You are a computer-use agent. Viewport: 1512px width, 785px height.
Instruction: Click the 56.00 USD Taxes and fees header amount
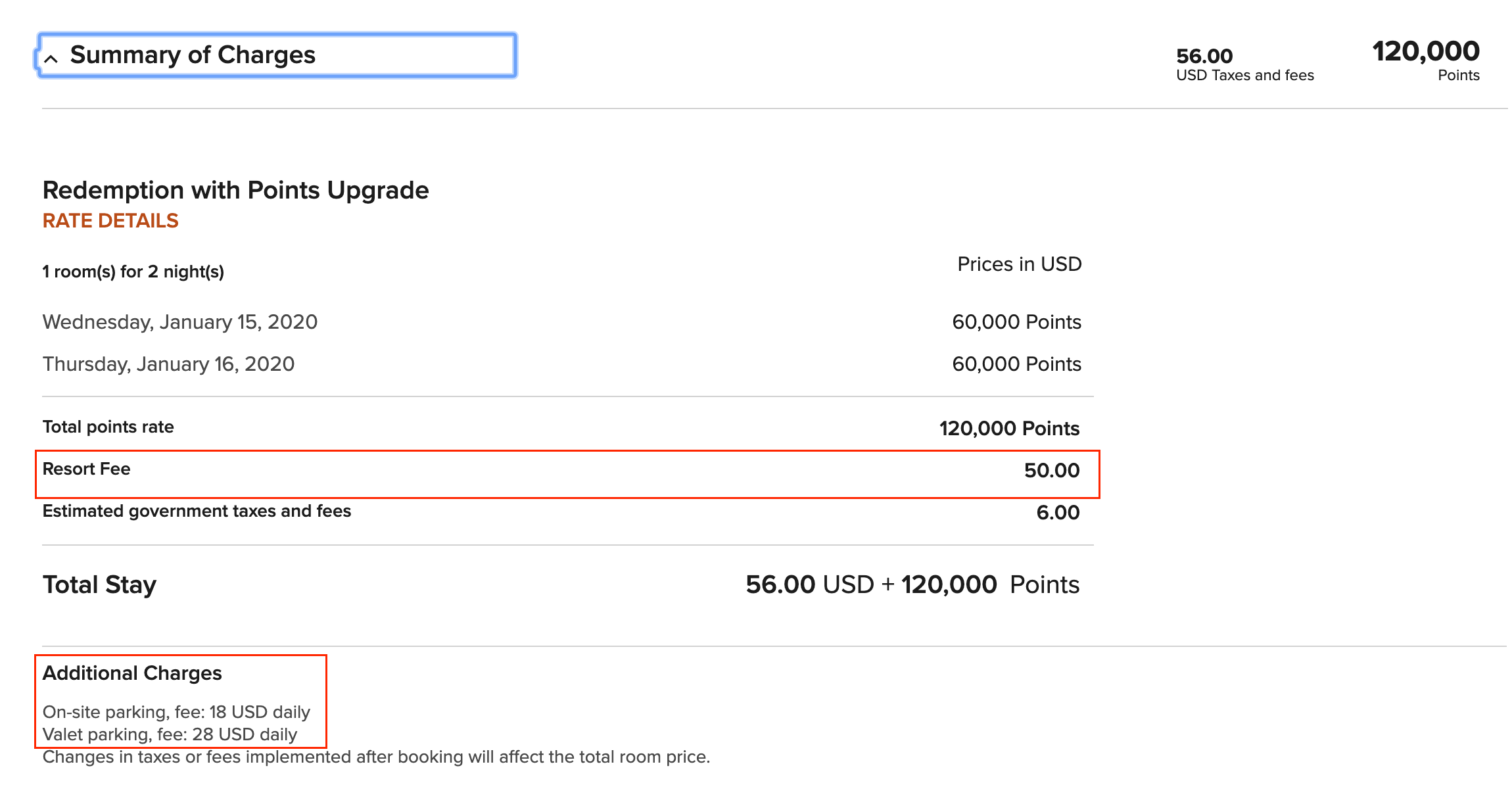point(1244,64)
